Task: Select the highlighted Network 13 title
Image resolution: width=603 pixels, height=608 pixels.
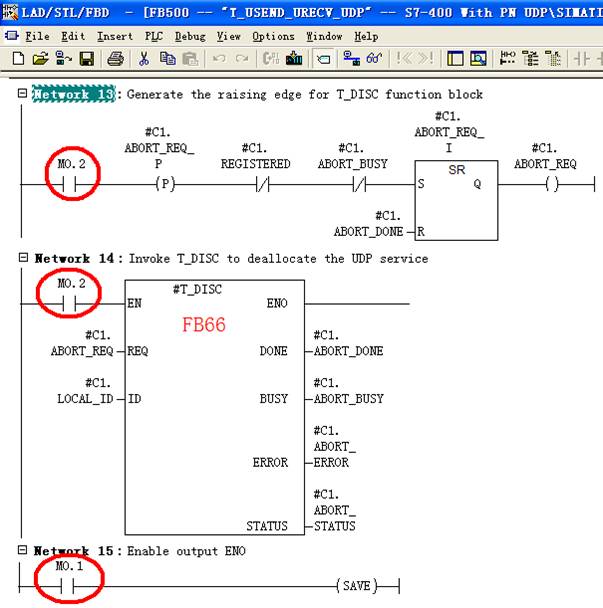Action: coord(74,95)
